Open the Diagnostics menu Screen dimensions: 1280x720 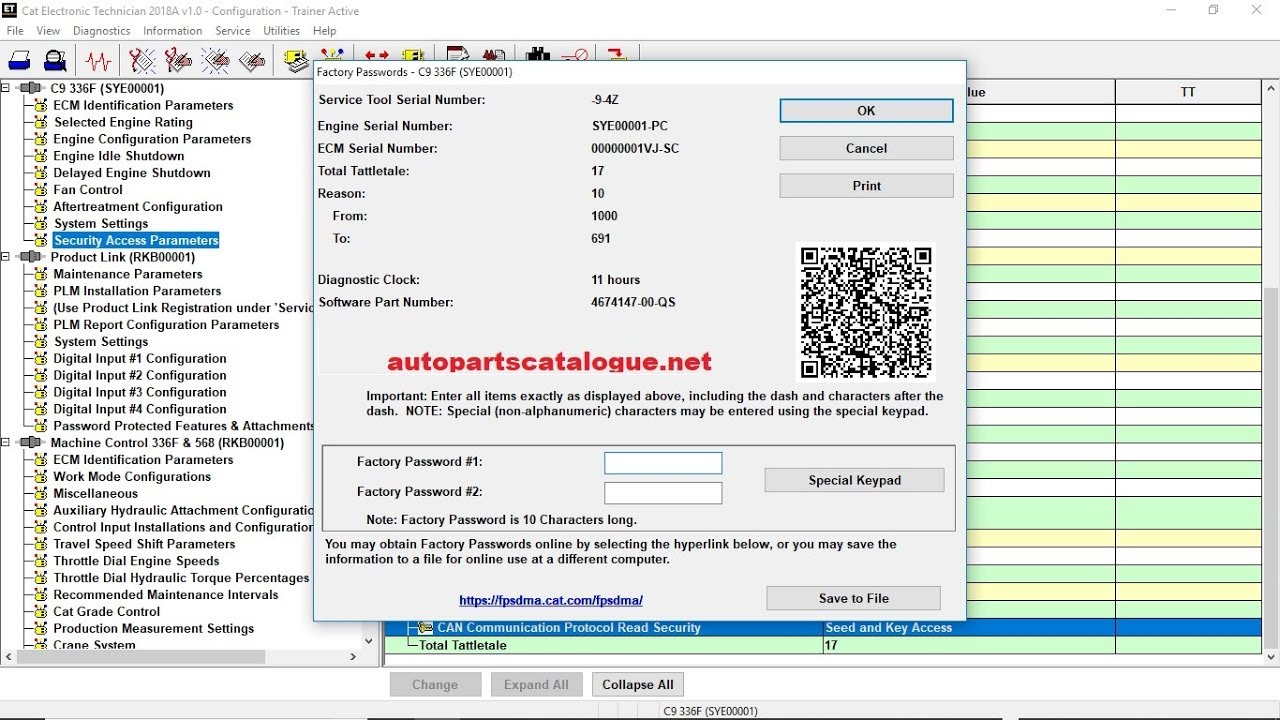[101, 31]
